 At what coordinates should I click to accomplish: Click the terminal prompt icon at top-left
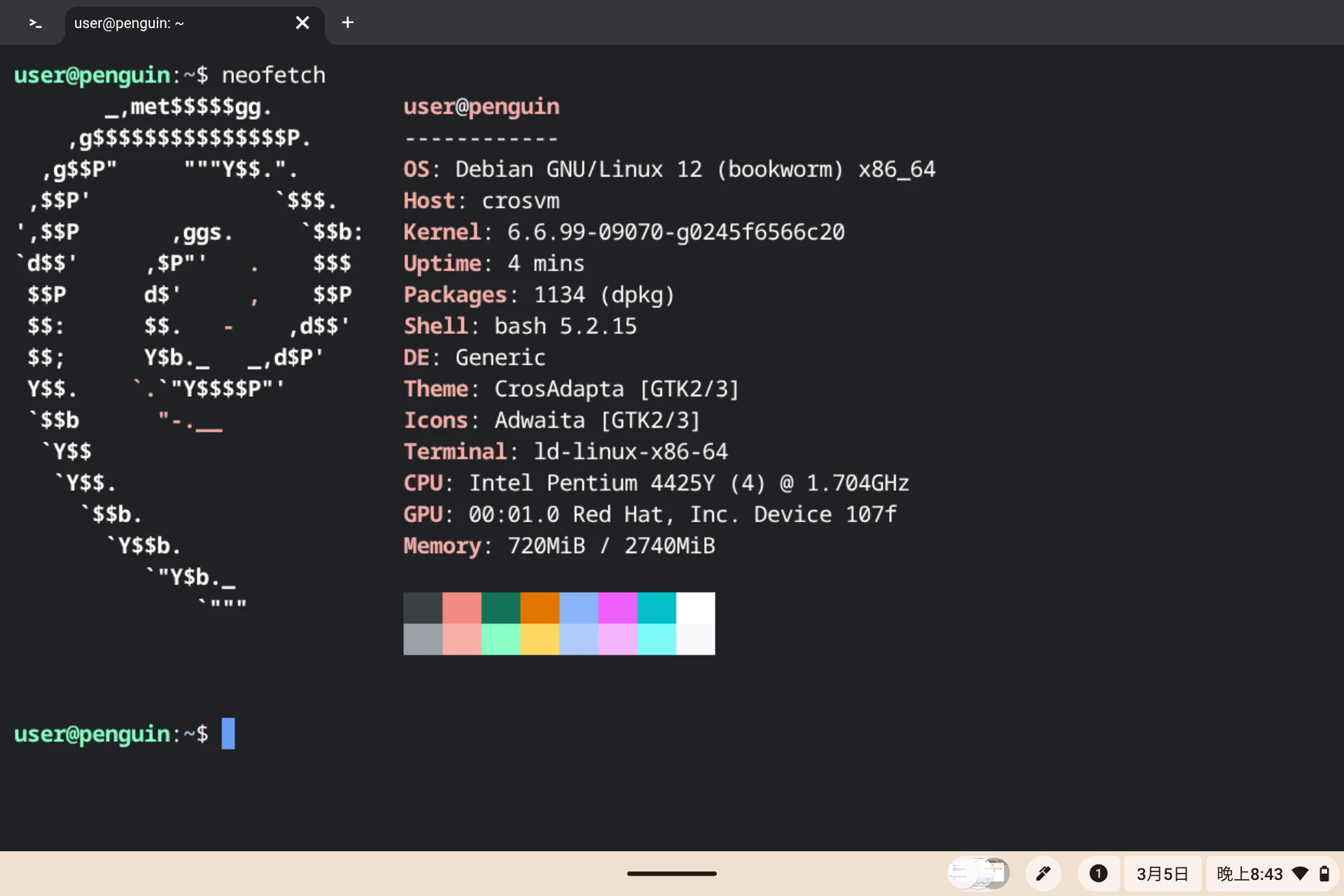tap(35, 23)
